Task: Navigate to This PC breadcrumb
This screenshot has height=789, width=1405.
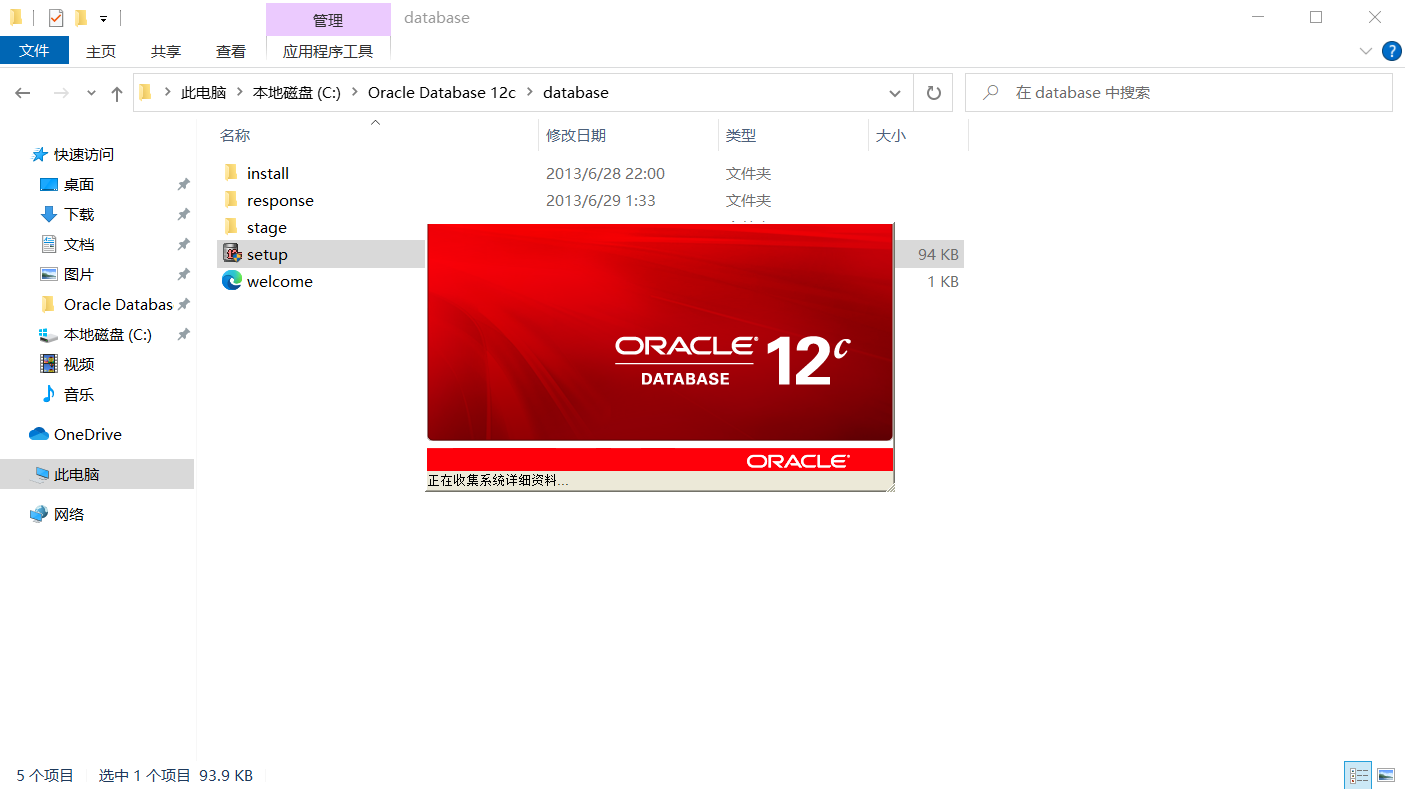Action: (203, 93)
